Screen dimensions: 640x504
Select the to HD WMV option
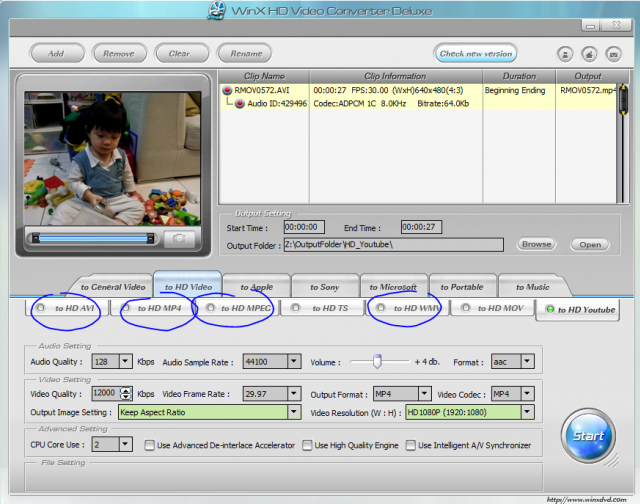[x=407, y=308]
